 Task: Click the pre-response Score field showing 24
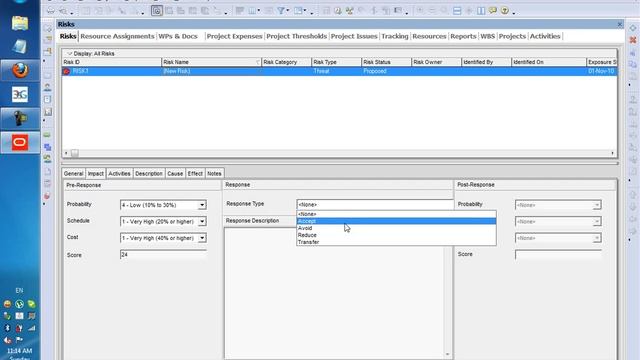163,255
